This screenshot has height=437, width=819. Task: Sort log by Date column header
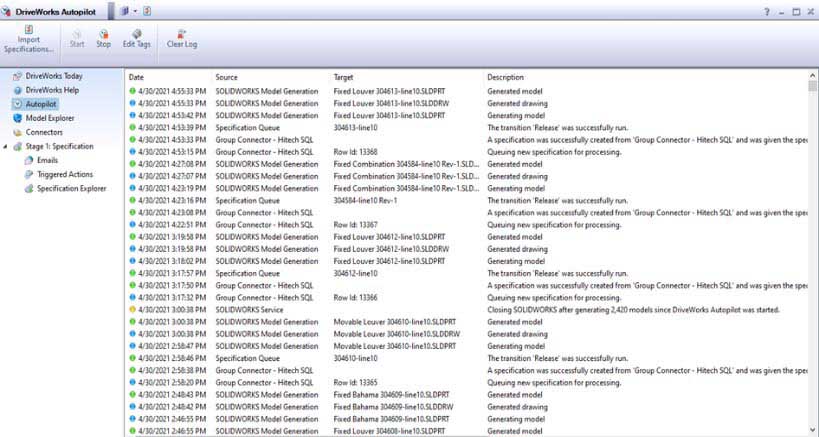point(136,77)
